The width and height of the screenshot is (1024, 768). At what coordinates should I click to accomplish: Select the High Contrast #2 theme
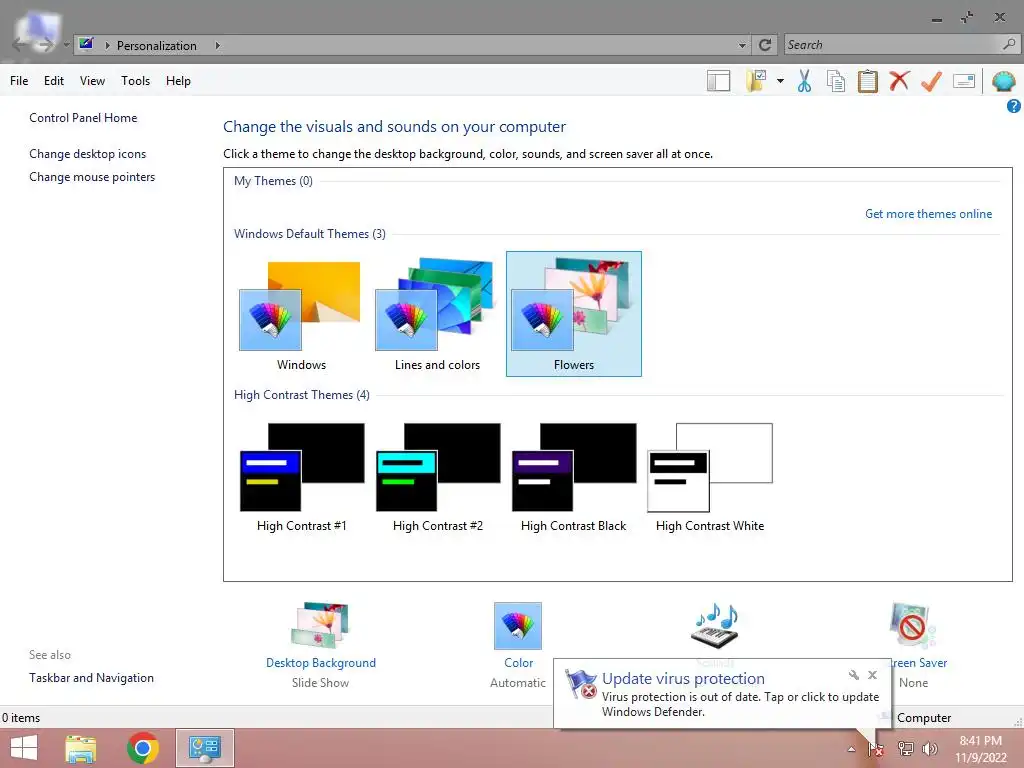point(438,477)
